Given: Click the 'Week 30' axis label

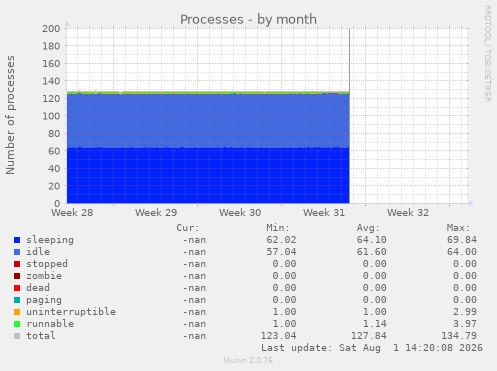Looking at the screenshot, I should point(240,213).
